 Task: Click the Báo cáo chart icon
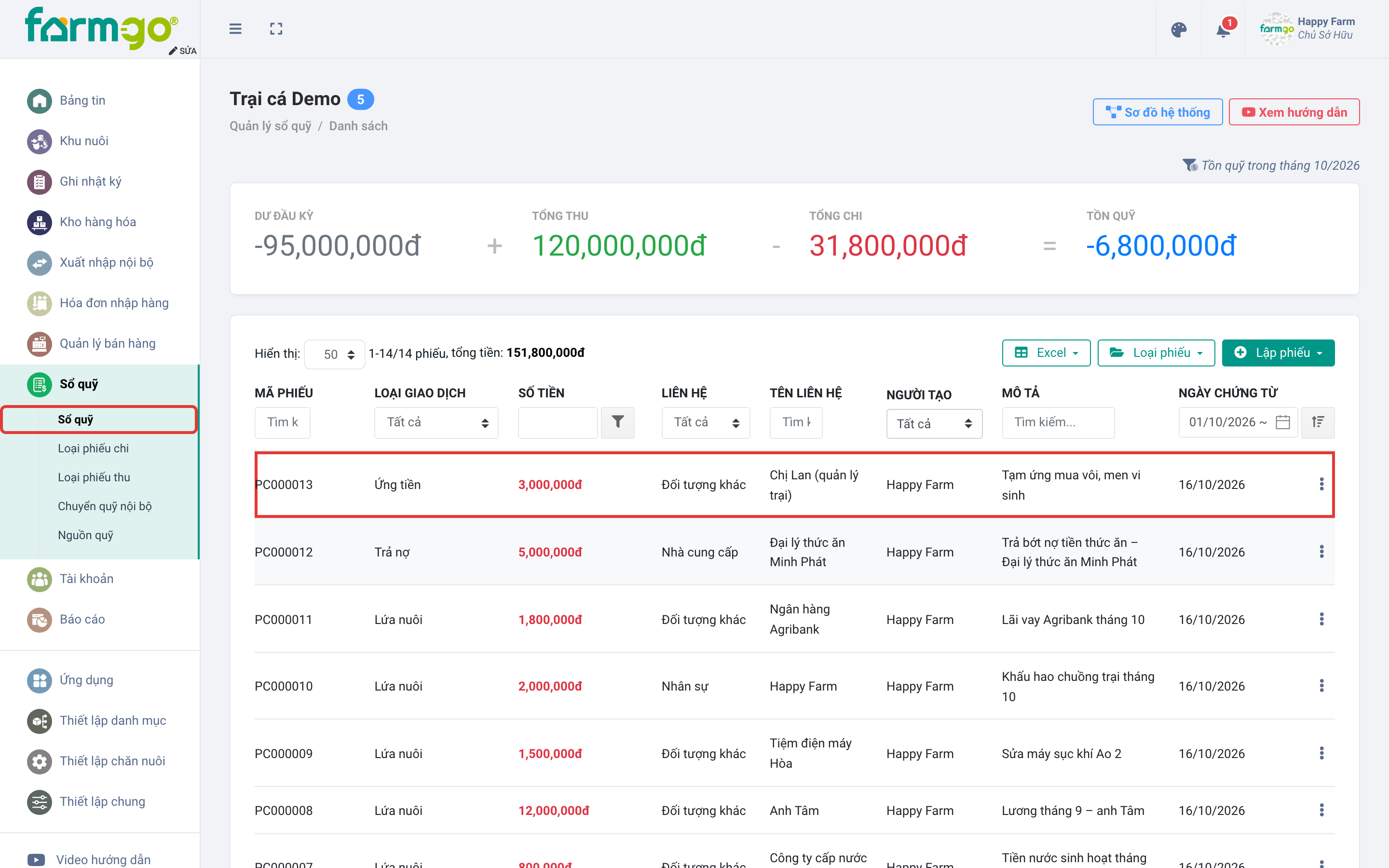click(40, 620)
